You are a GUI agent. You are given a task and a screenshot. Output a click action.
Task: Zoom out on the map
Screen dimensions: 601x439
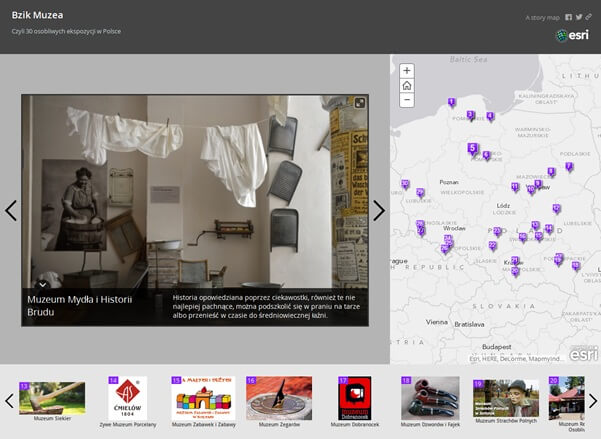click(x=407, y=100)
